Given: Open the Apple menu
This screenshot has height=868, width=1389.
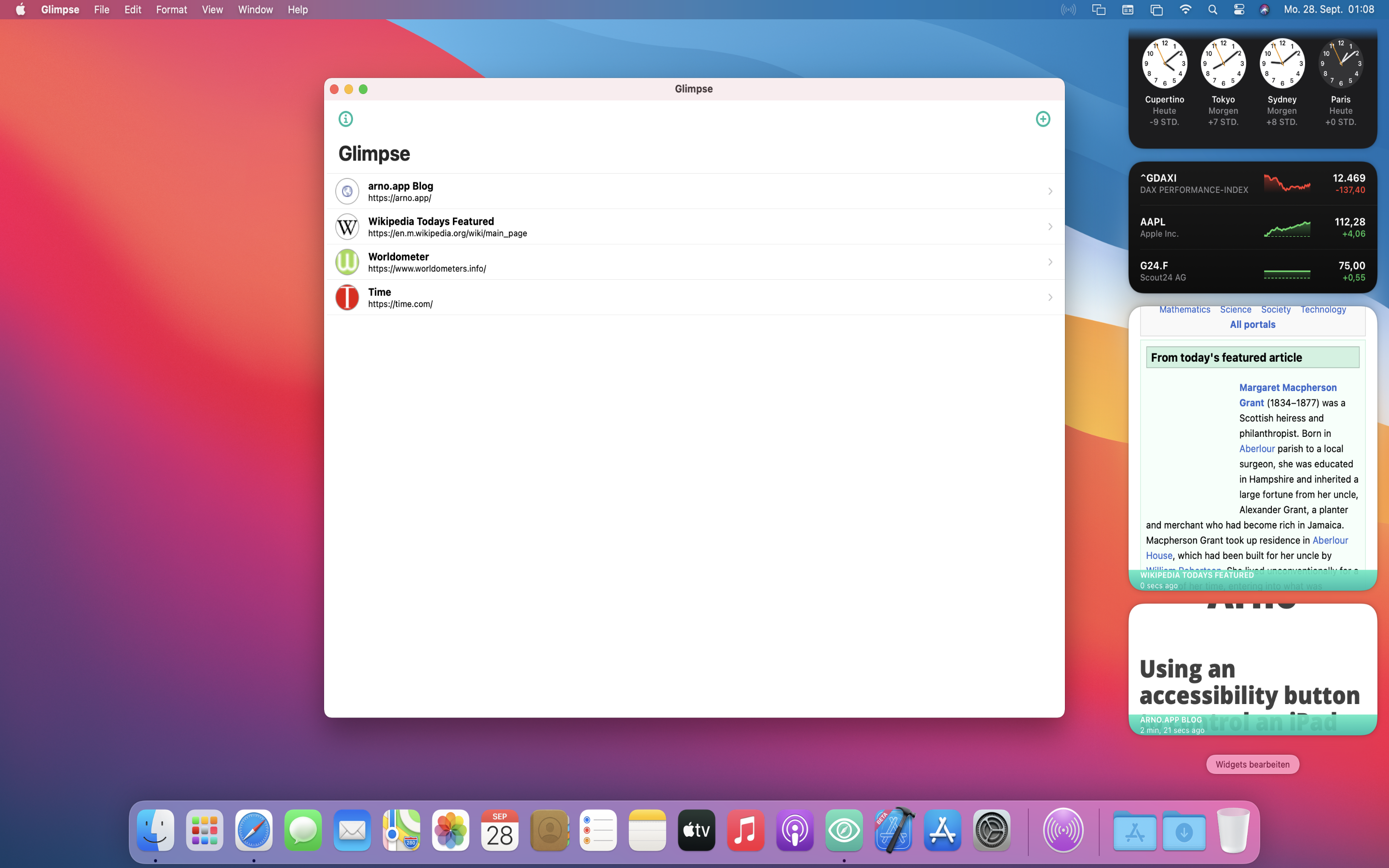Looking at the screenshot, I should tap(21, 9).
